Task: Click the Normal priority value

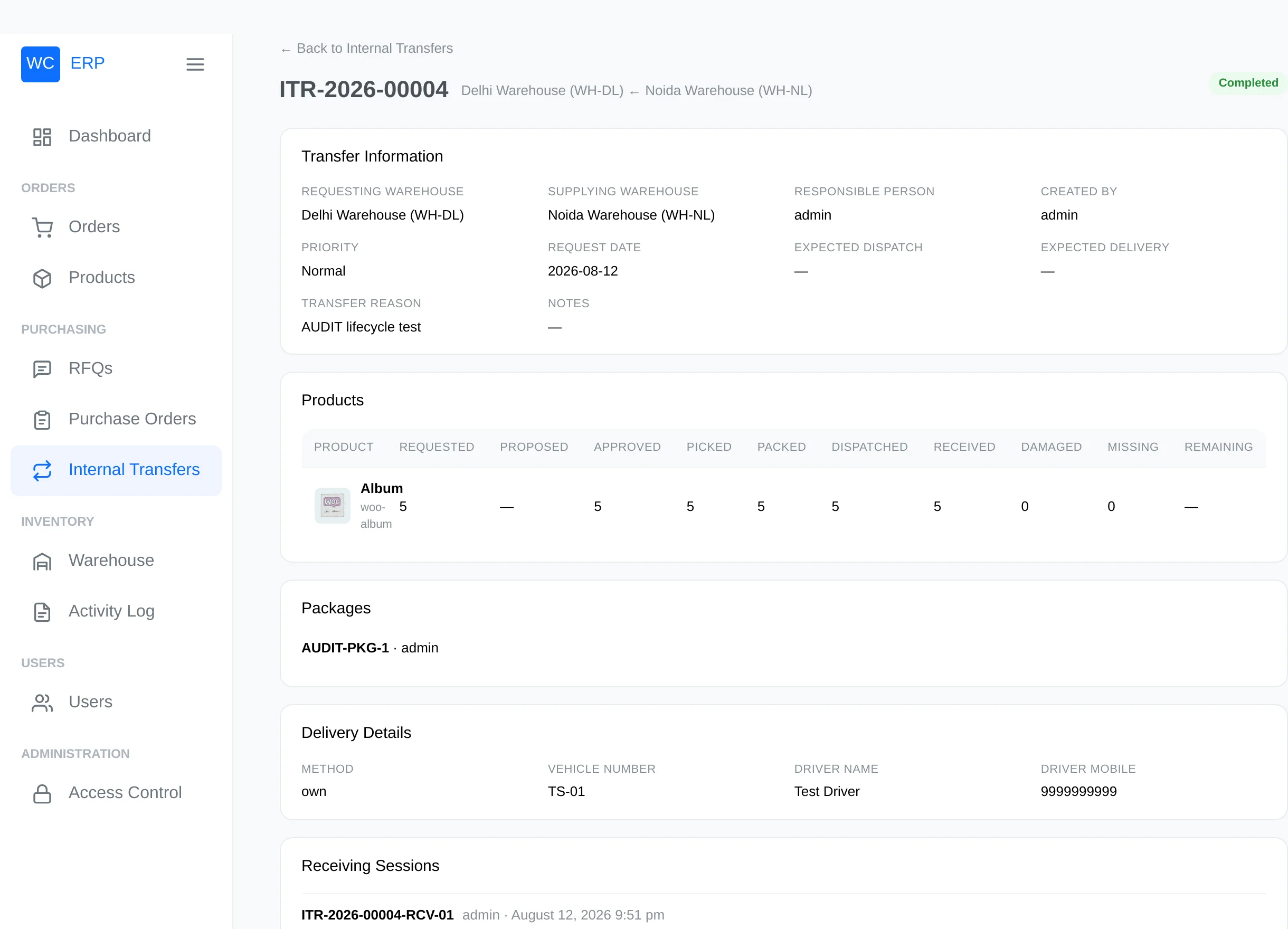Action: (323, 271)
